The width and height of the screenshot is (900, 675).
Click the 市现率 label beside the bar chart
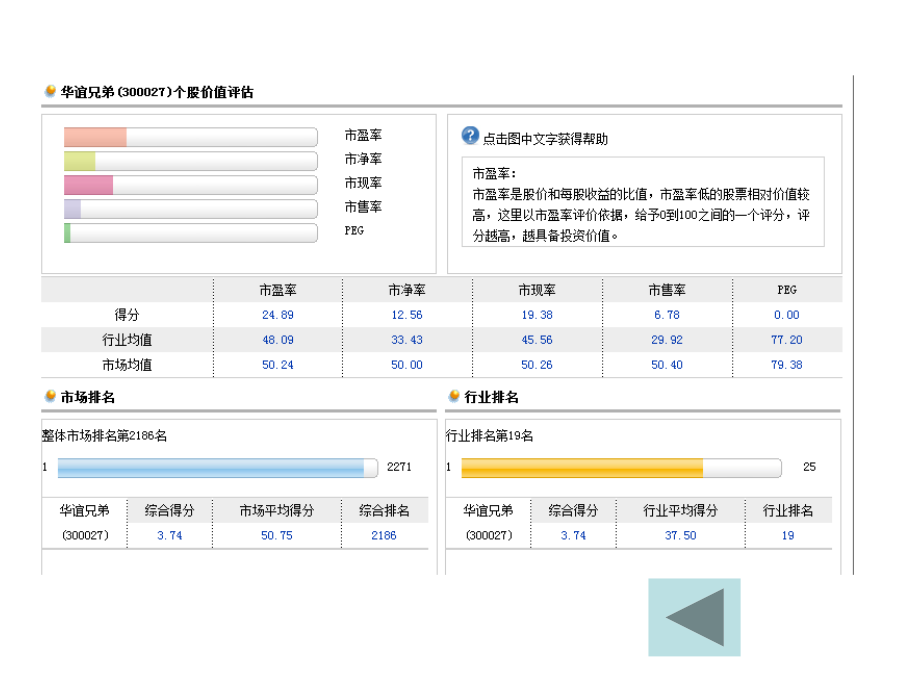(x=363, y=183)
